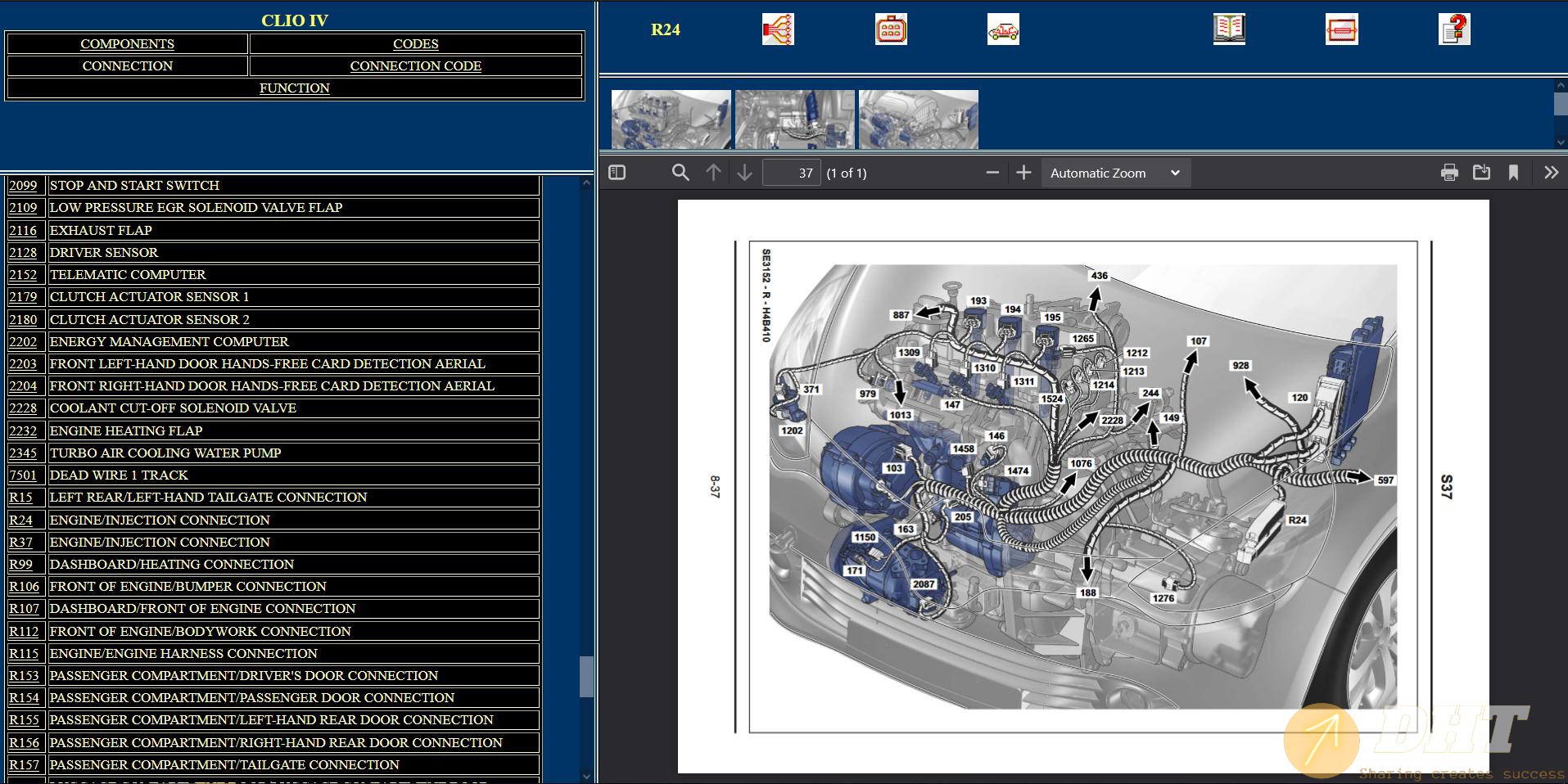Click the PDF bookmark current view icon

click(x=1513, y=173)
